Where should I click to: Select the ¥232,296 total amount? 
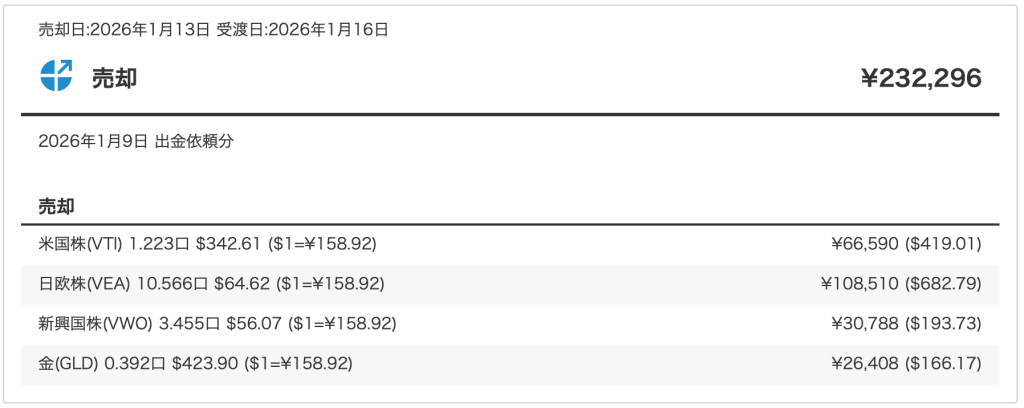(921, 78)
